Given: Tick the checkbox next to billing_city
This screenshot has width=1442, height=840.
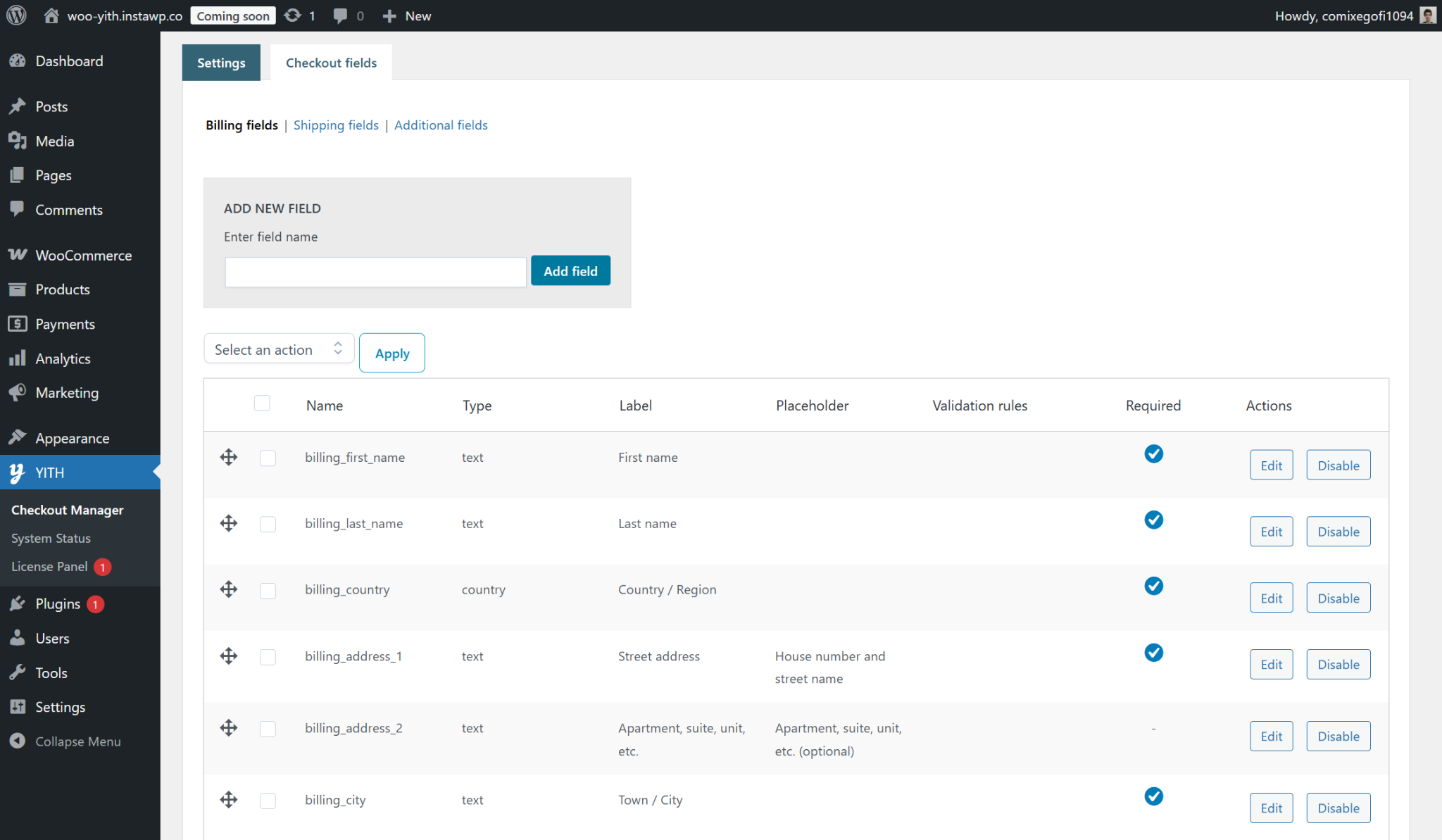Looking at the screenshot, I should (268, 801).
